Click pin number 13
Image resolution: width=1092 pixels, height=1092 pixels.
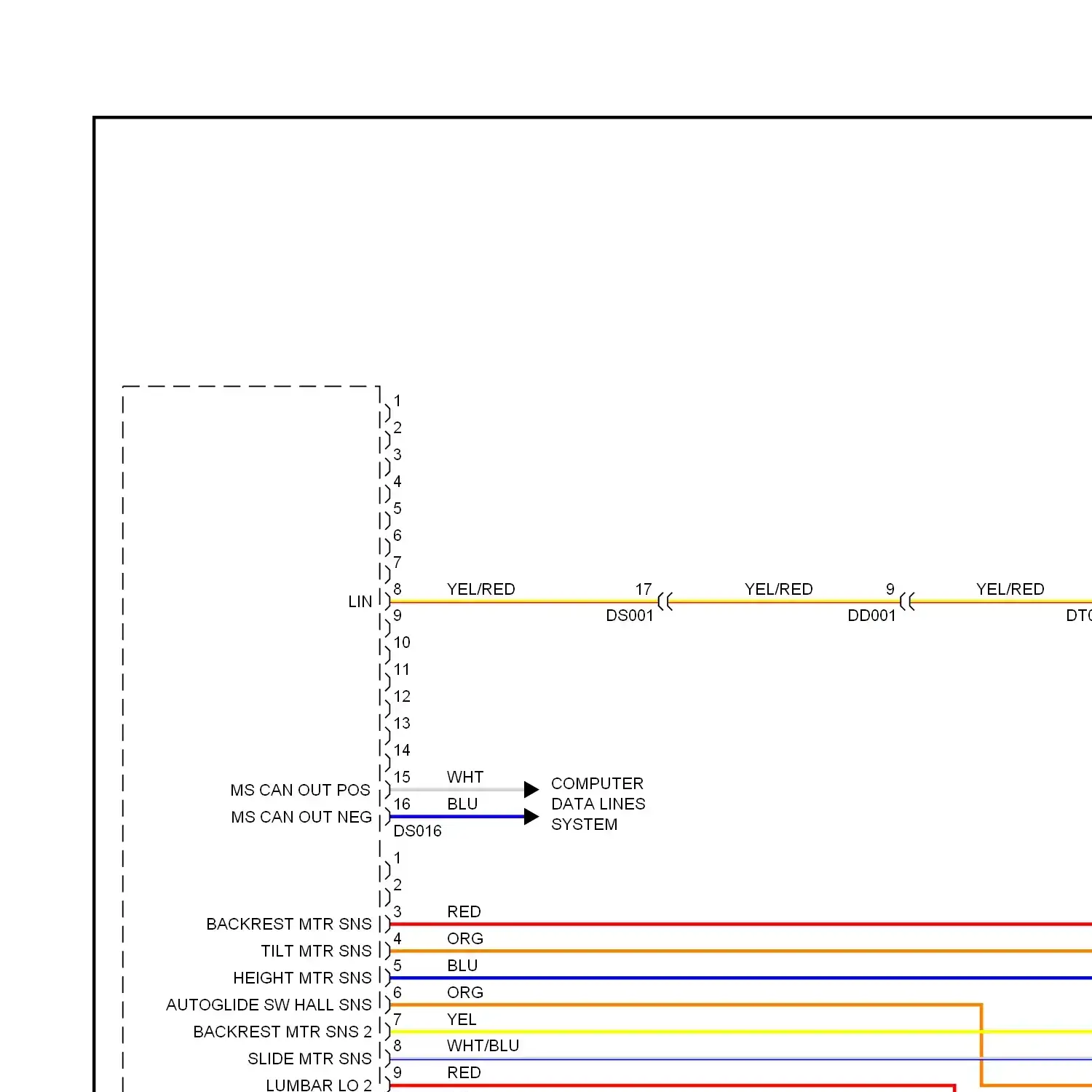click(402, 723)
